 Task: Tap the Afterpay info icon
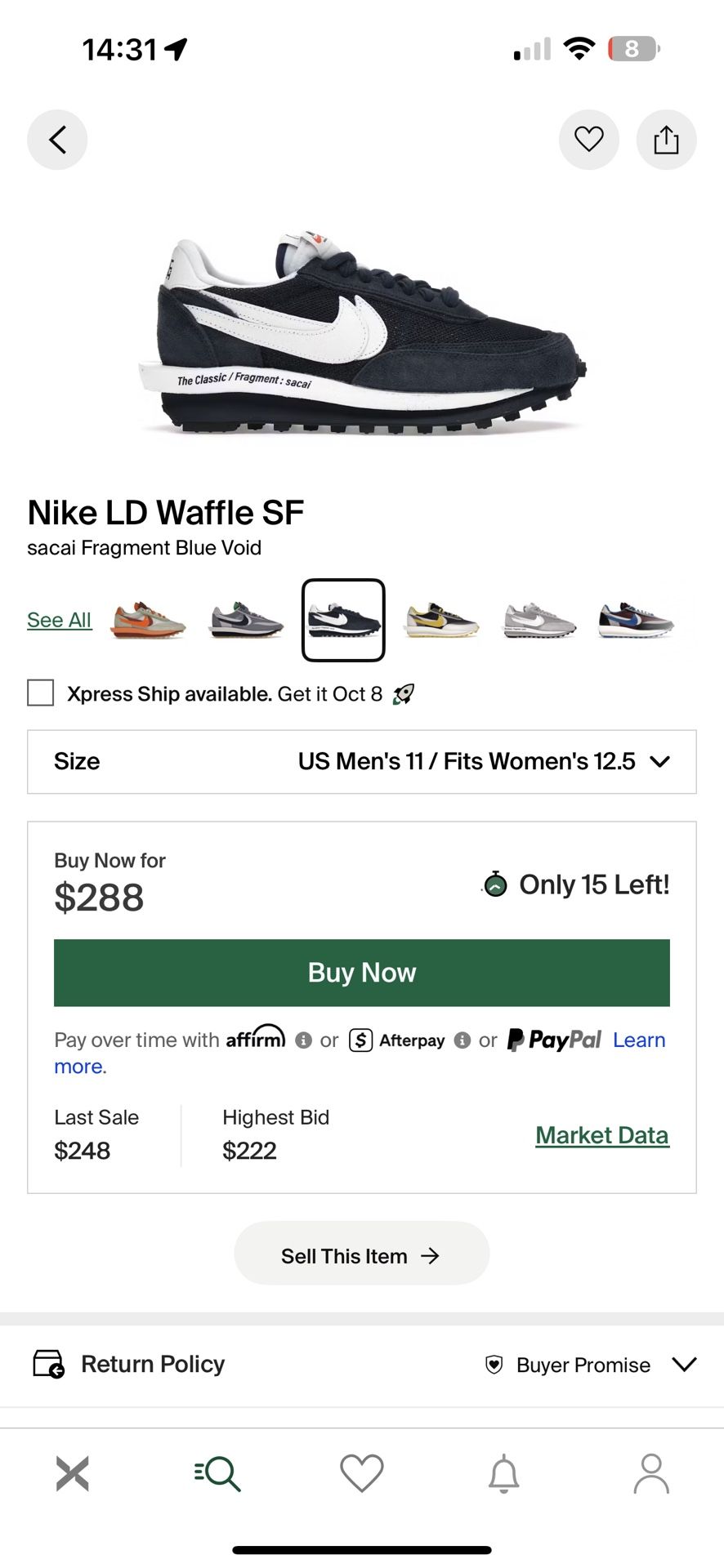pyautogui.click(x=463, y=1040)
